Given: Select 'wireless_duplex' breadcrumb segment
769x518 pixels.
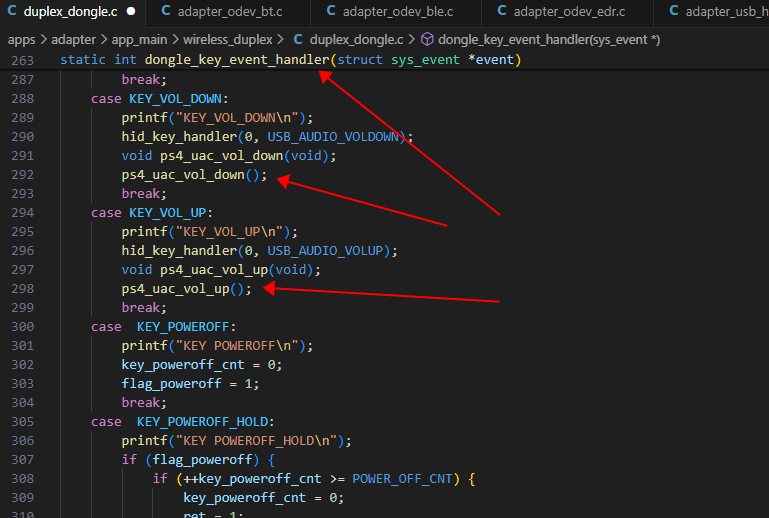Looking at the screenshot, I should pos(228,40).
